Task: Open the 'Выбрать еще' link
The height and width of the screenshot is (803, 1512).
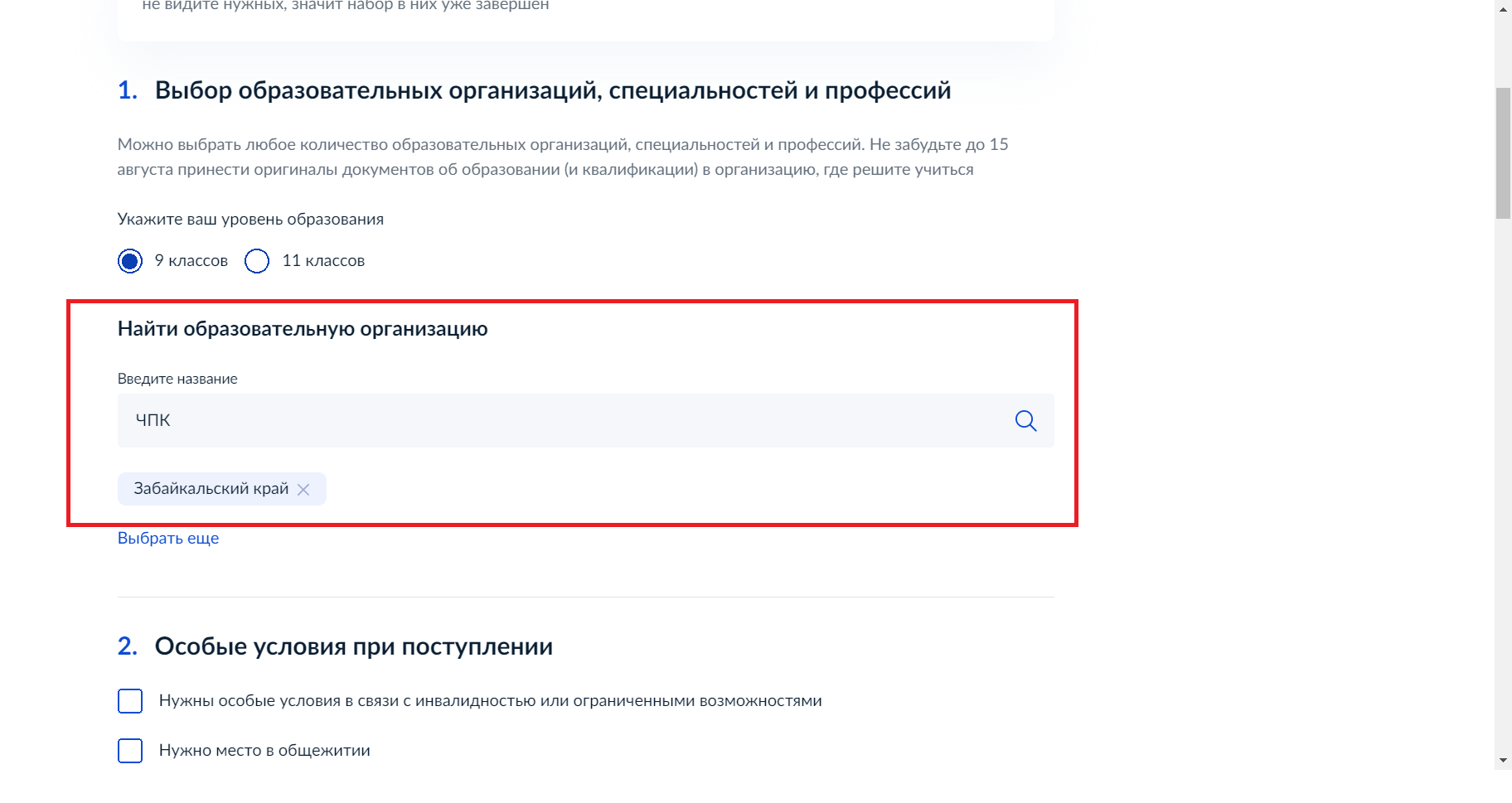Action: click(168, 538)
